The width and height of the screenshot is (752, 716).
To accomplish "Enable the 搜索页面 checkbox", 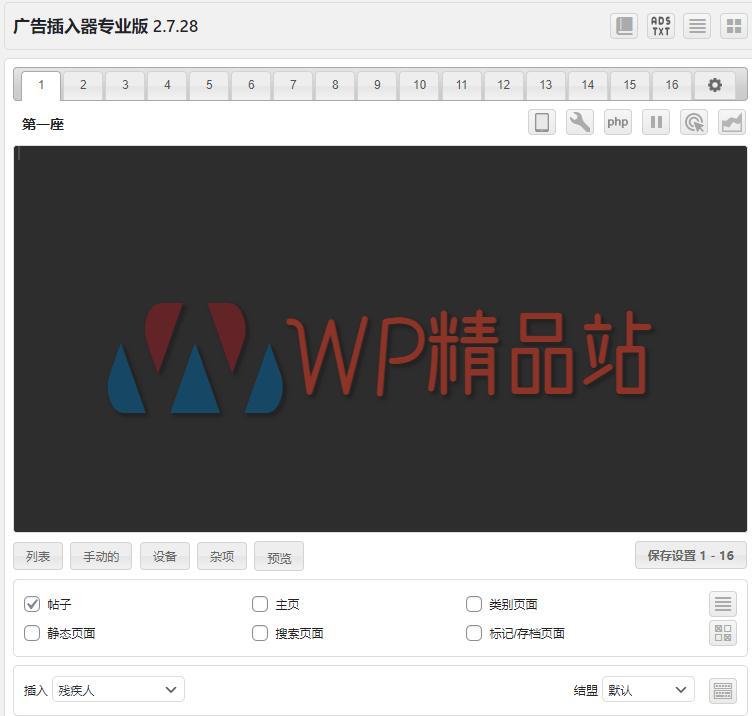I will 260,633.
